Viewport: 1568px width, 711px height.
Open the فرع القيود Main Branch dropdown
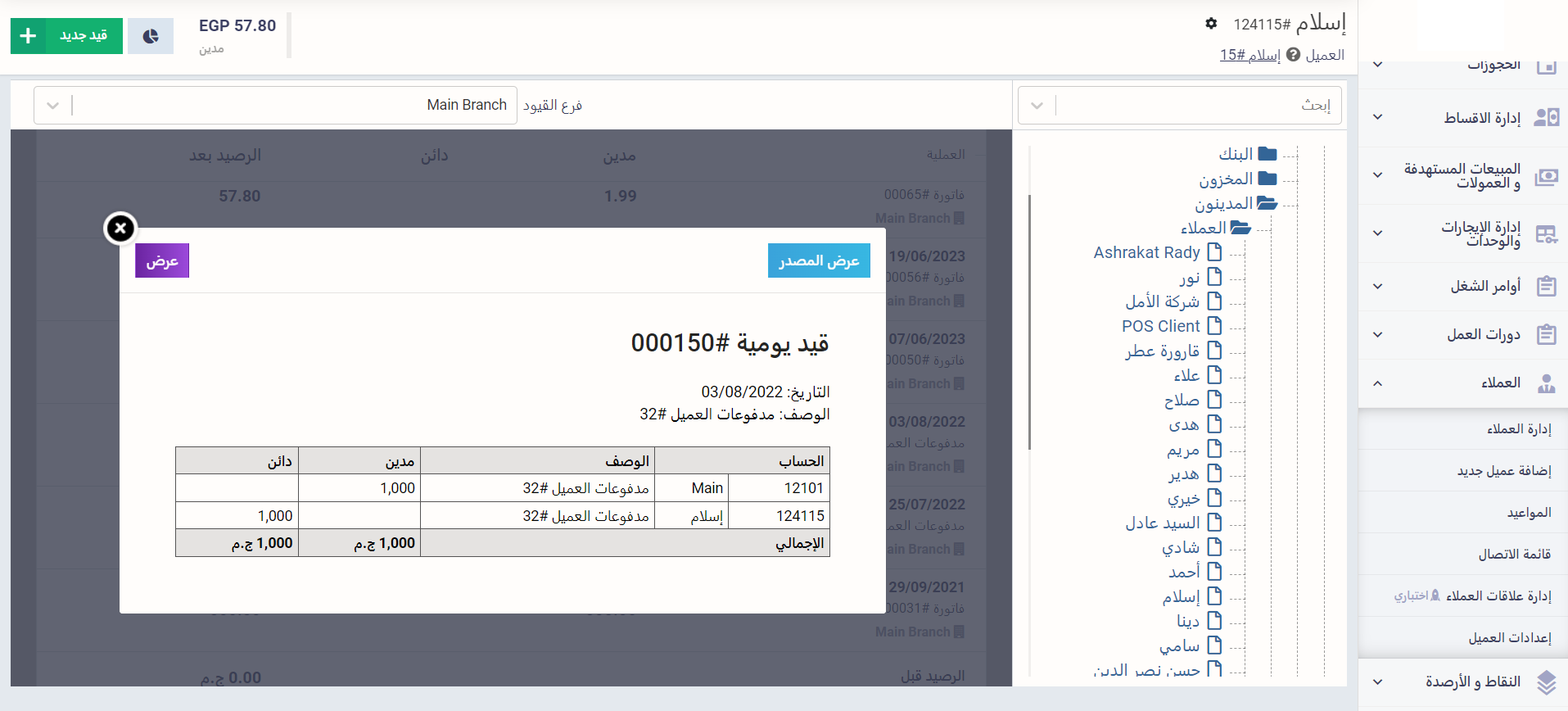tap(53, 106)
